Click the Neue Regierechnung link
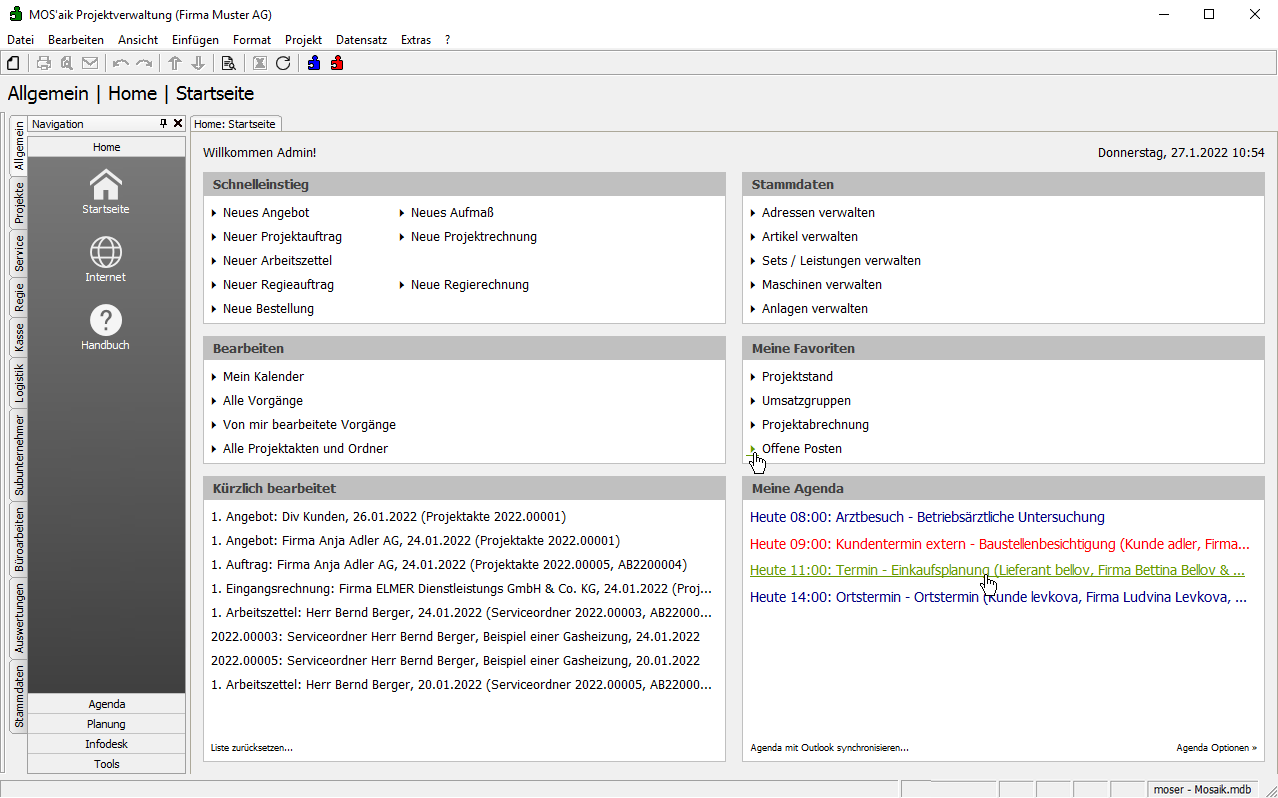The height and width of the screenshot is (798, 1278). tap(470, 285)
